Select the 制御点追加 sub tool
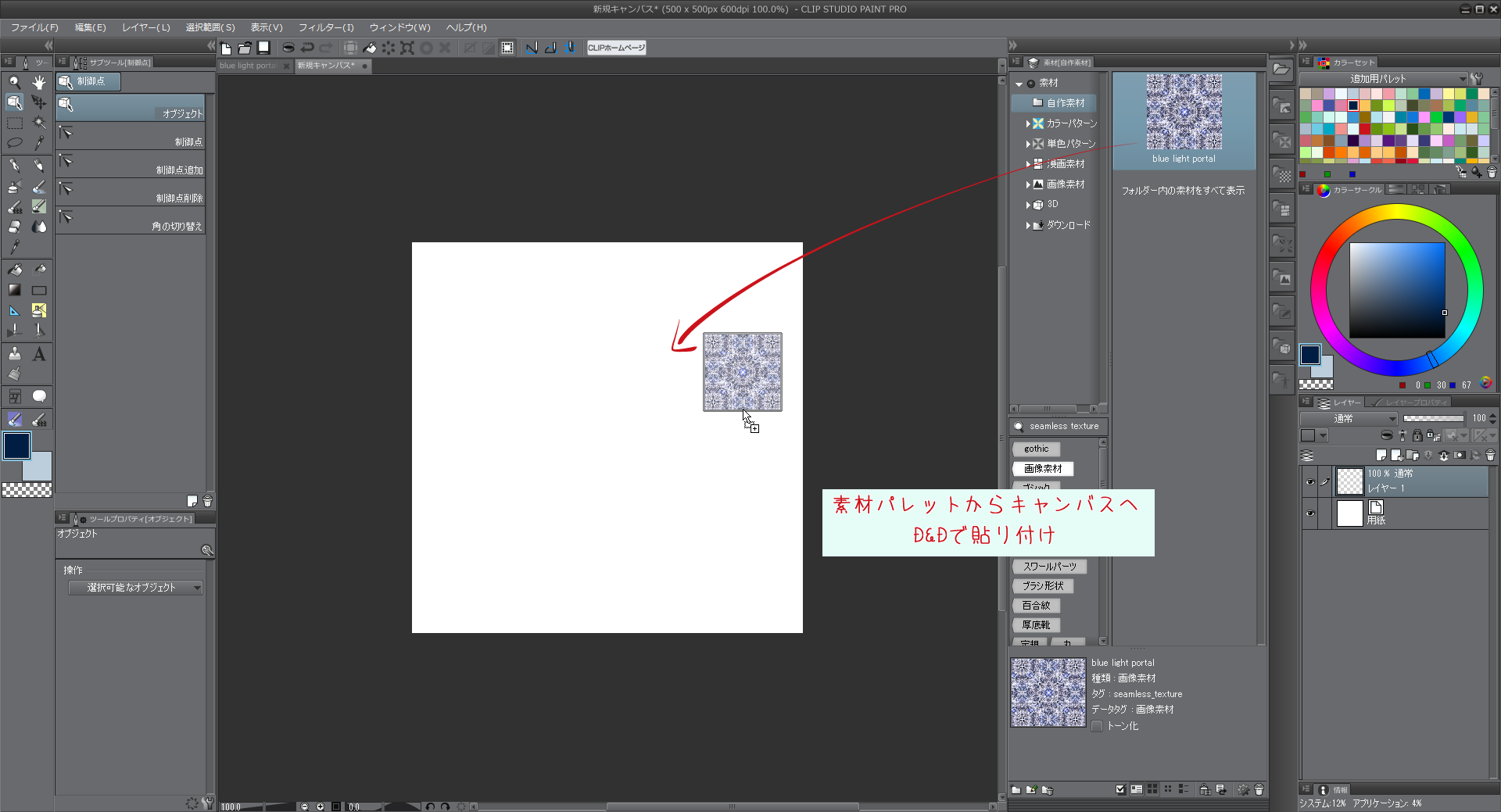 [131, 164]
